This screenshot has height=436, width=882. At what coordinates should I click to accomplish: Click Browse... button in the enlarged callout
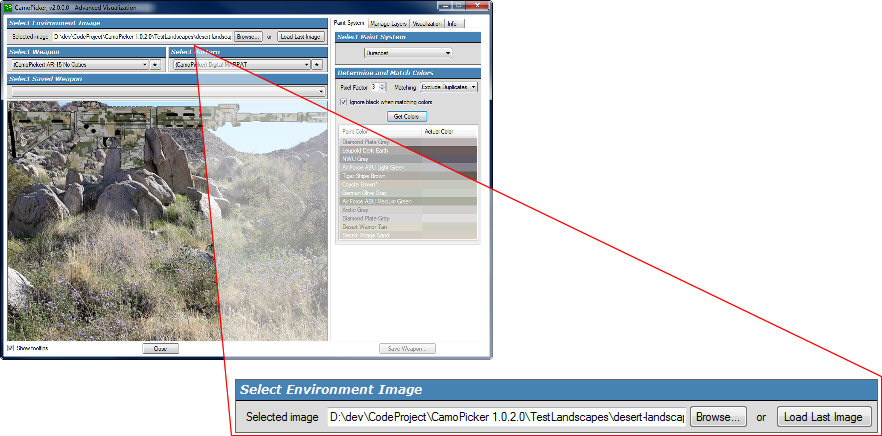click(x=718, y=417)
